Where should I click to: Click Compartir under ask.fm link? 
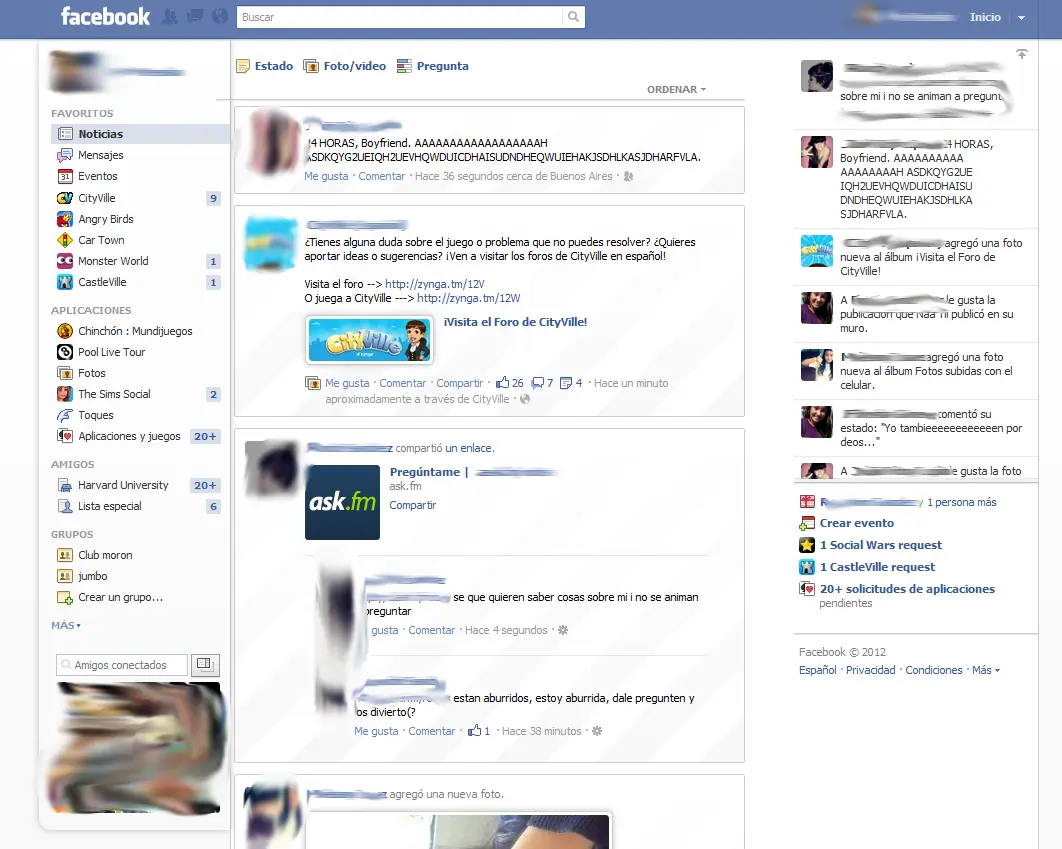pyautogui.click(x=412, y=505)
